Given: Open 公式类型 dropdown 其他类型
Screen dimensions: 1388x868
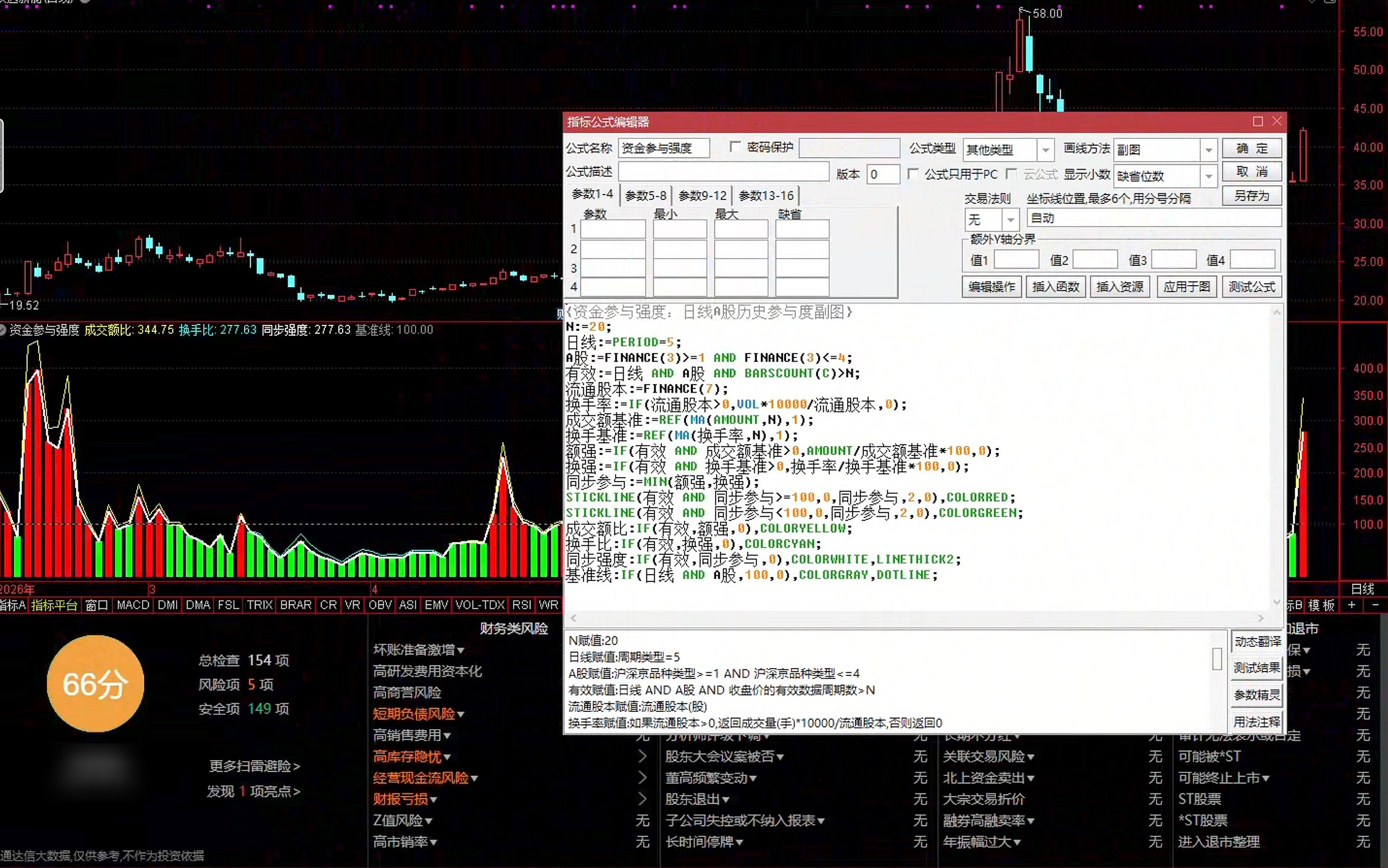Looking at the screenshot, I should [1008, 149].
